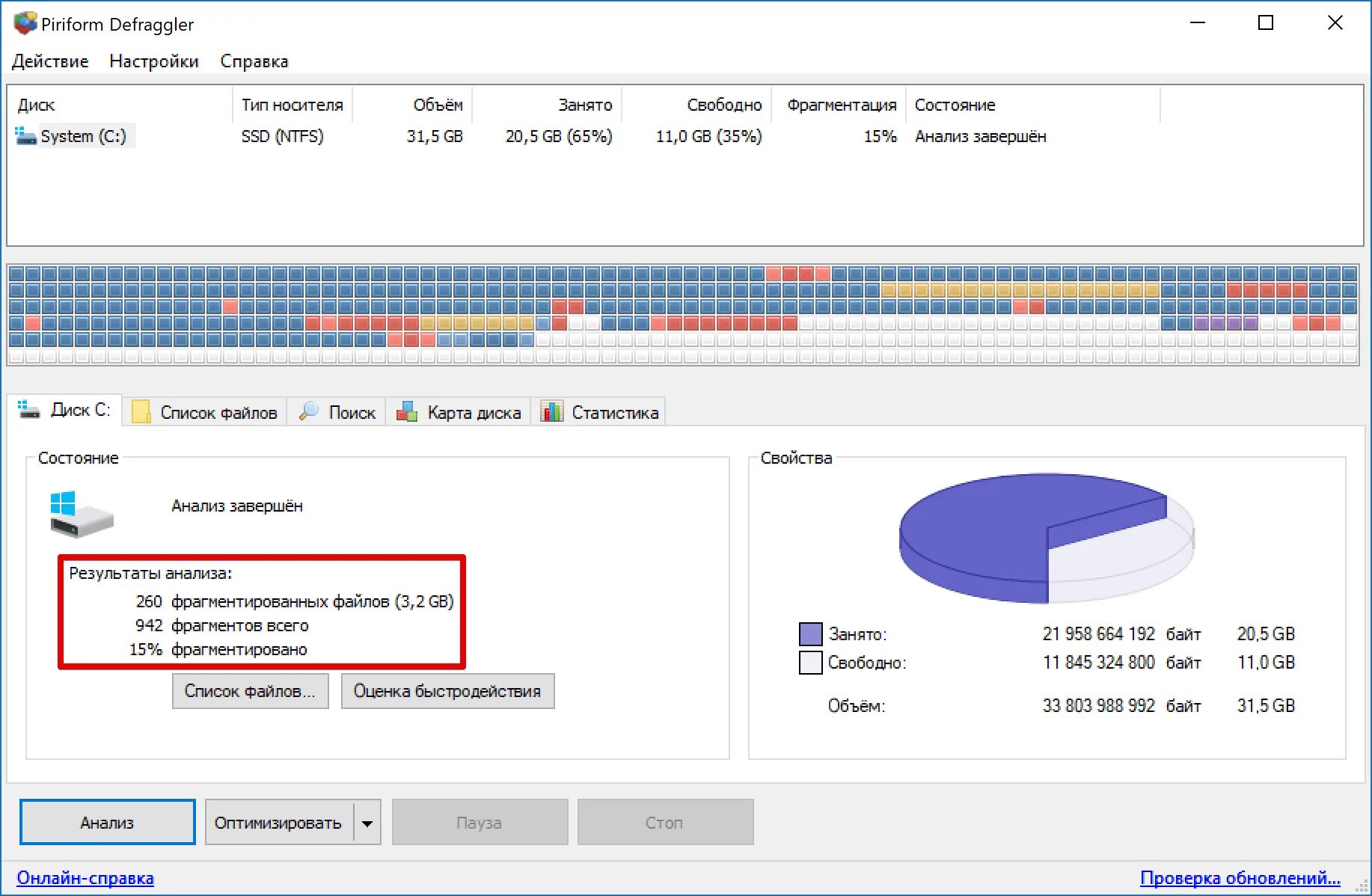Start the Анализ button
The height and width of the screenshot is (896, 1372).
pyautogui.click(x=108, y=823)
